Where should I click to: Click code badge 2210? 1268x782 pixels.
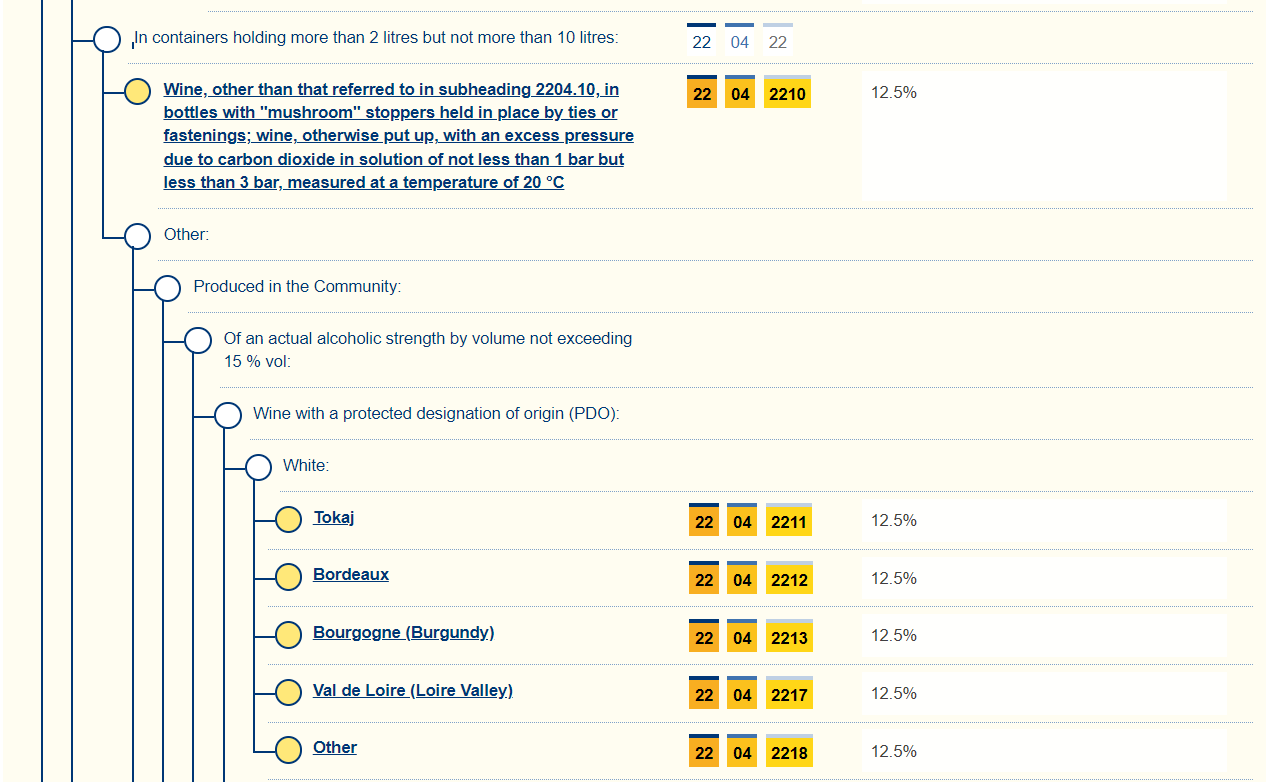787,94
